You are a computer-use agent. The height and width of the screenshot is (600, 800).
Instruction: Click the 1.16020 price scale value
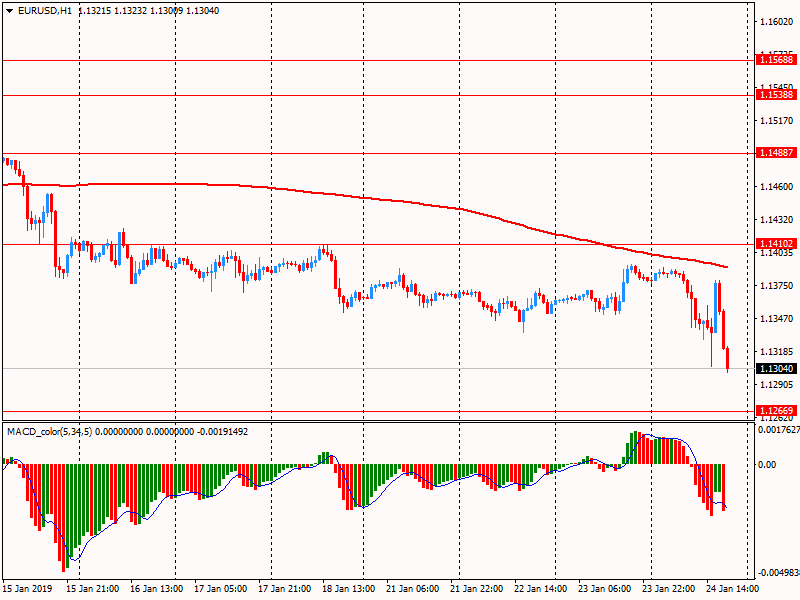point(777,21)
